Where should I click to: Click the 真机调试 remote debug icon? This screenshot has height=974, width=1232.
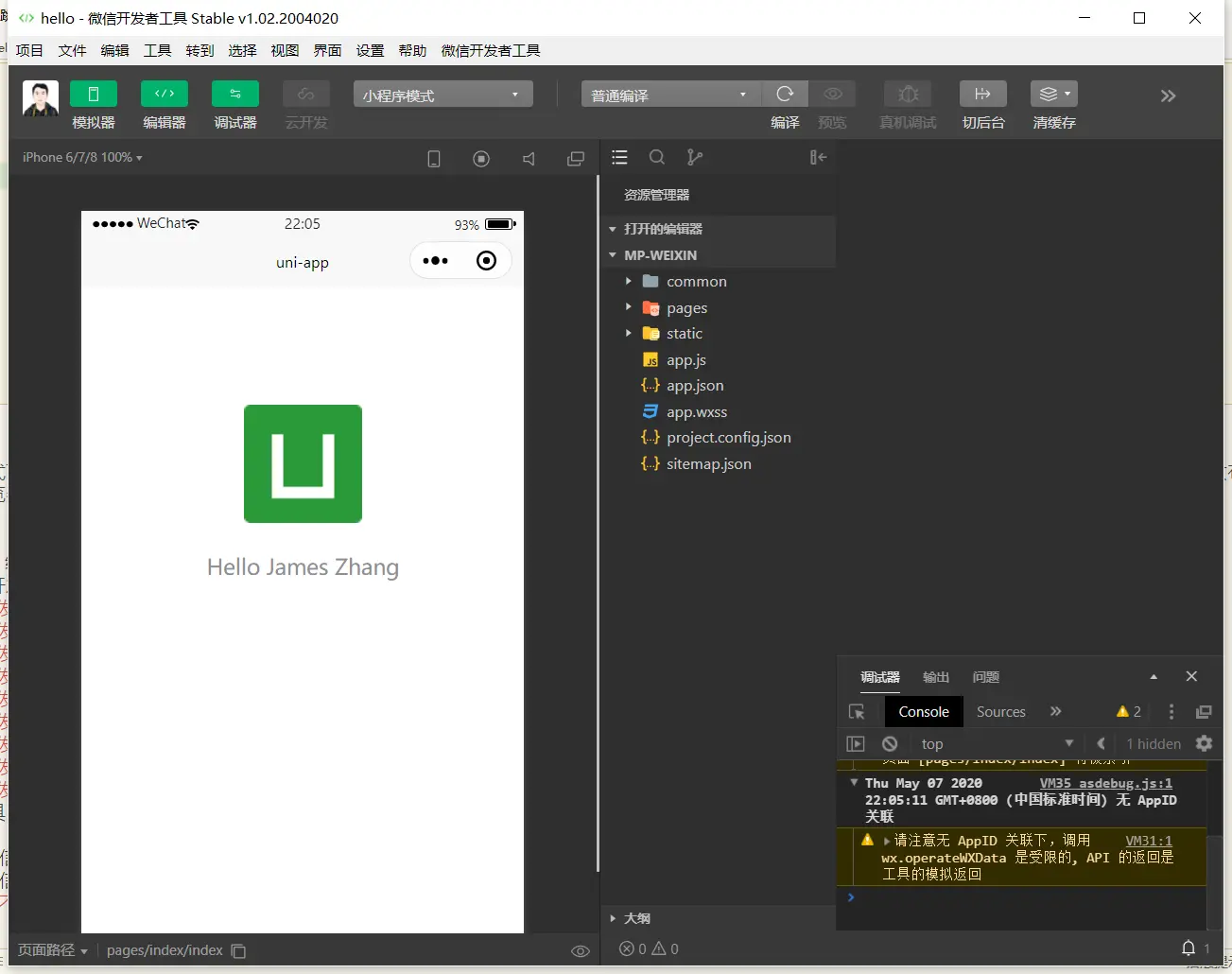click(908, 94)
